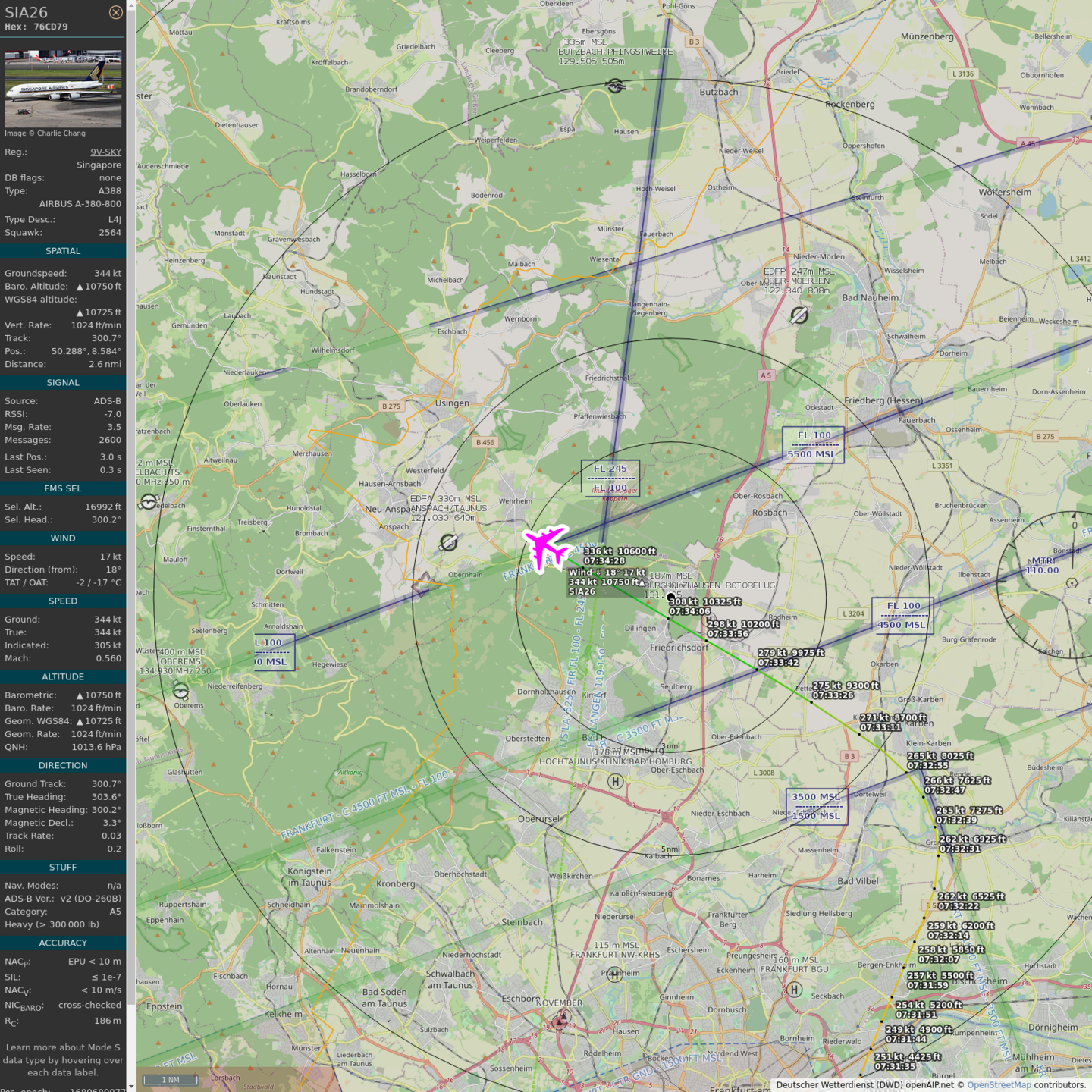Select the Butzbach-Pfingstweide glider airfield icon
Screen dimensions: 1092x1092
pyautogui.click(x=615, y=86)
